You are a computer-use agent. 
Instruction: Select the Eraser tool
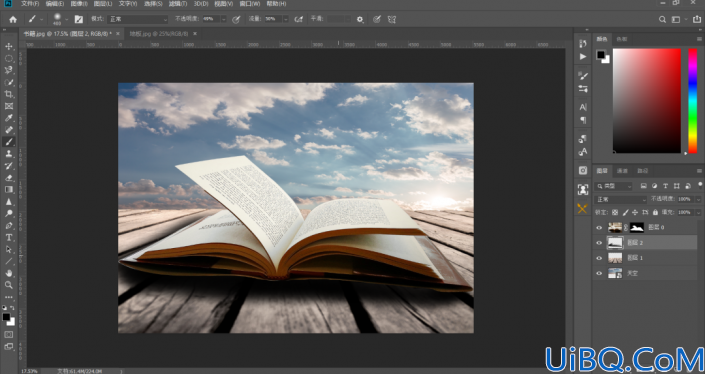tap(9, 178)
